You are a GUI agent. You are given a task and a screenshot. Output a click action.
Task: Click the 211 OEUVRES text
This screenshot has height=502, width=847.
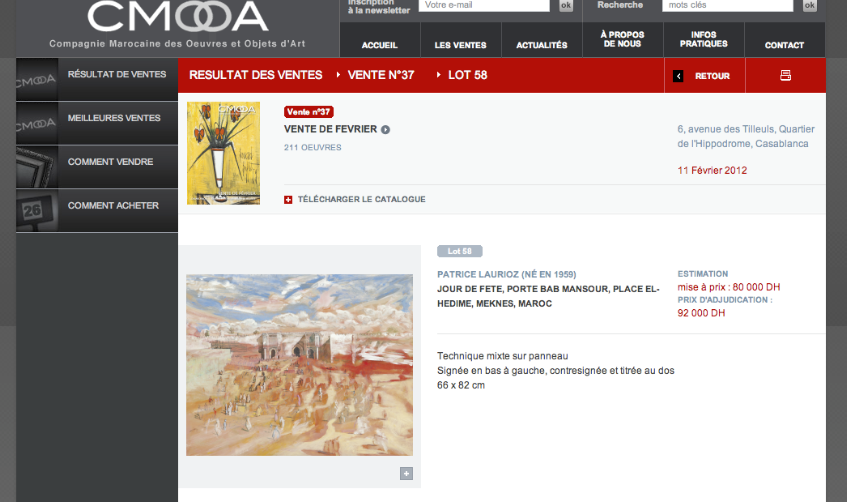click(x=313, y=148)
